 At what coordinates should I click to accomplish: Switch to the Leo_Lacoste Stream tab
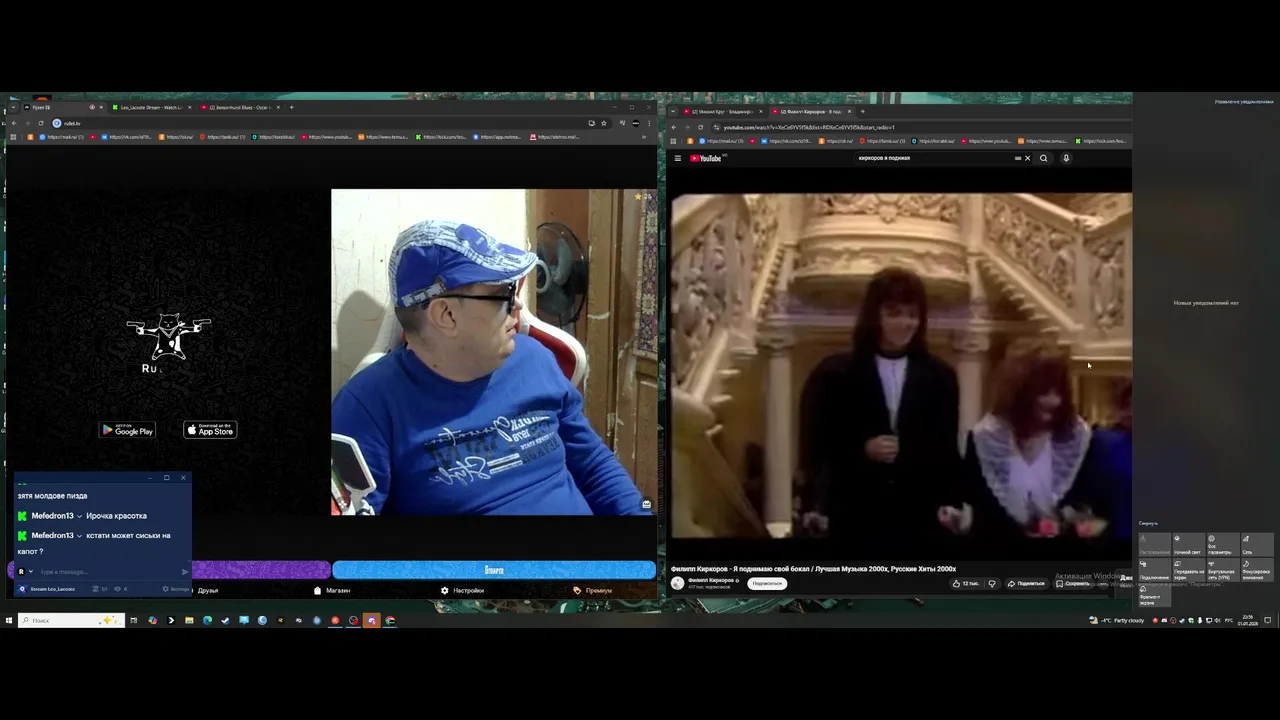click(150, 107)
